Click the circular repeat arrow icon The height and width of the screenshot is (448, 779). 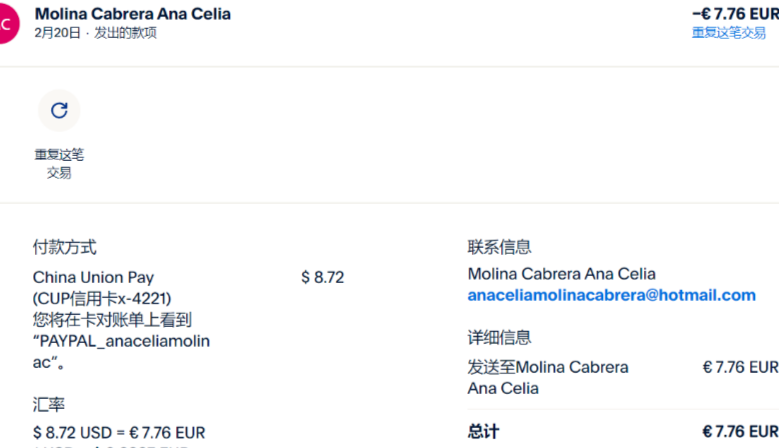[x=59, y=110]
